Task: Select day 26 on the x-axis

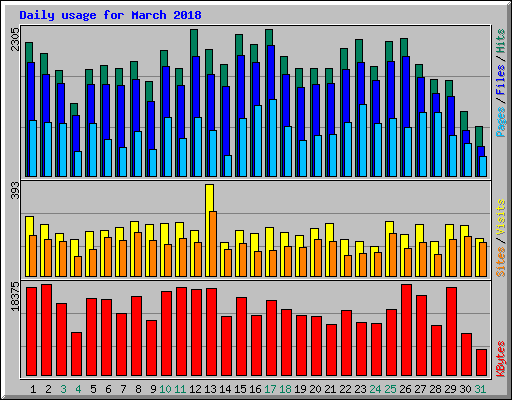Action: 405,389
